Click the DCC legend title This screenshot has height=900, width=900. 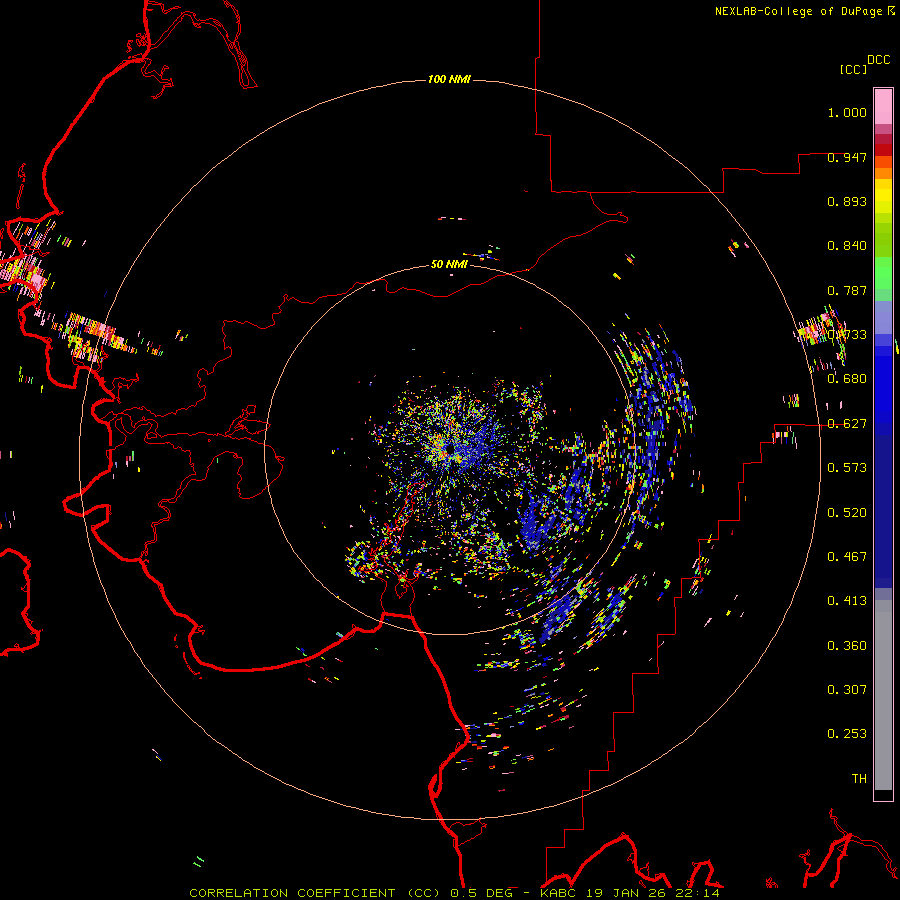tap(879, 60)
